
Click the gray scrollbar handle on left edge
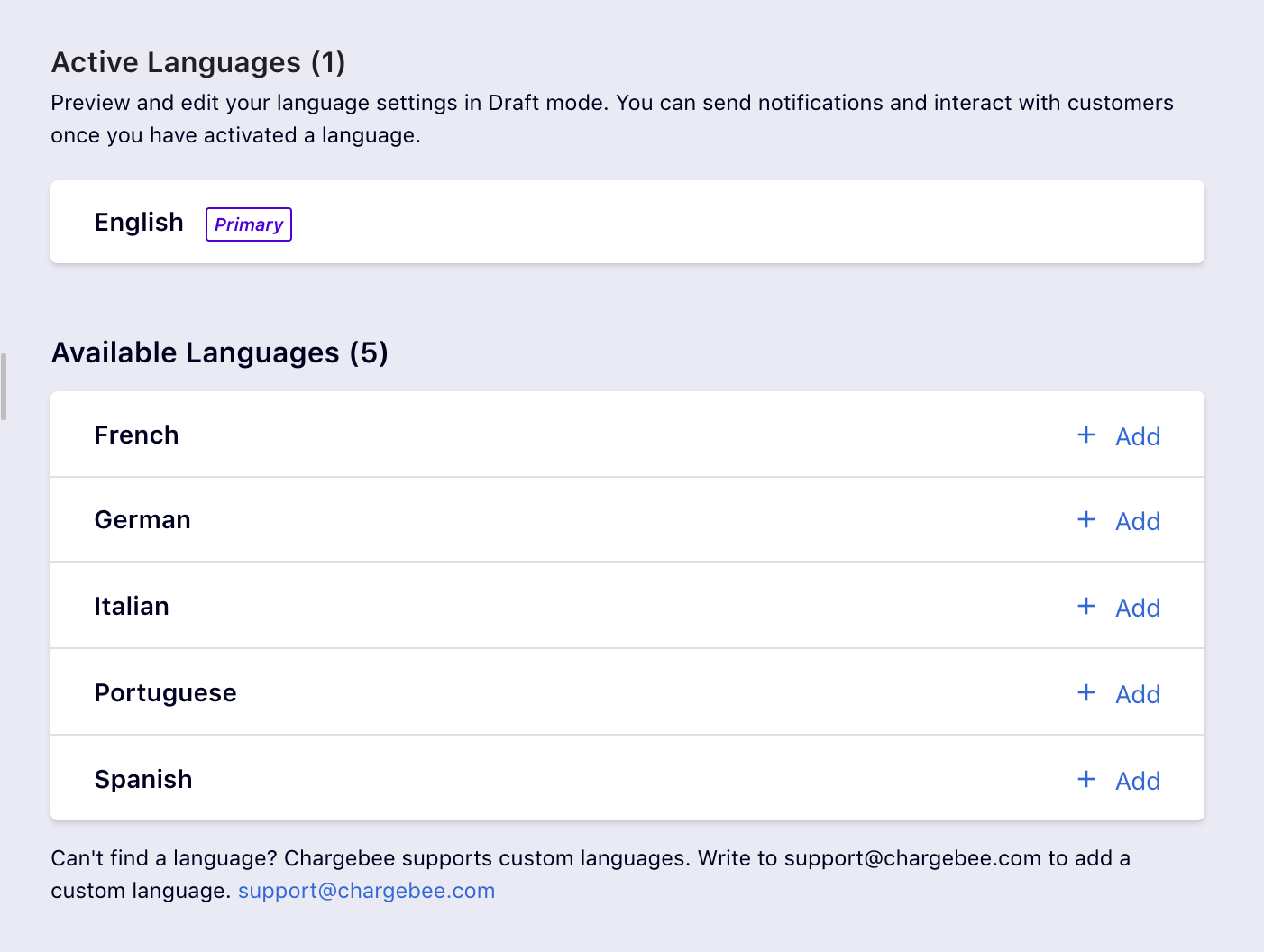(x=4, y=387)
